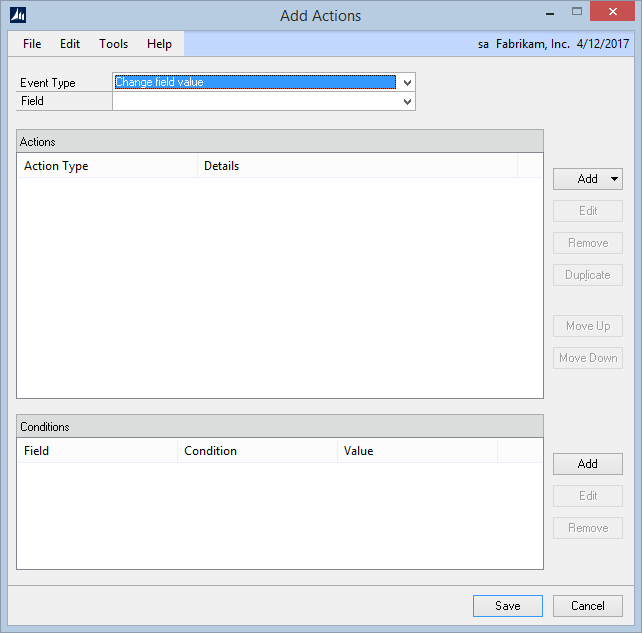The image size is (642, 633).
Task: Click the user date 4/12/2017
Action: pyautogui.click(x=603, y=44)
